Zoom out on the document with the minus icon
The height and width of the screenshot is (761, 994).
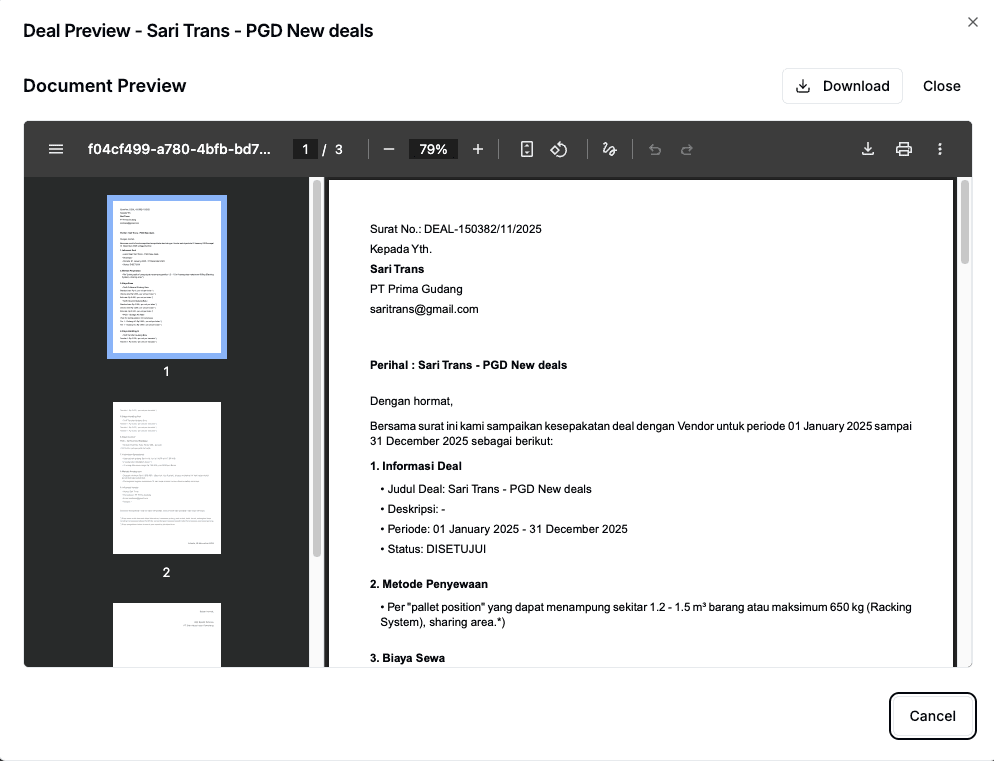[389, 148]
